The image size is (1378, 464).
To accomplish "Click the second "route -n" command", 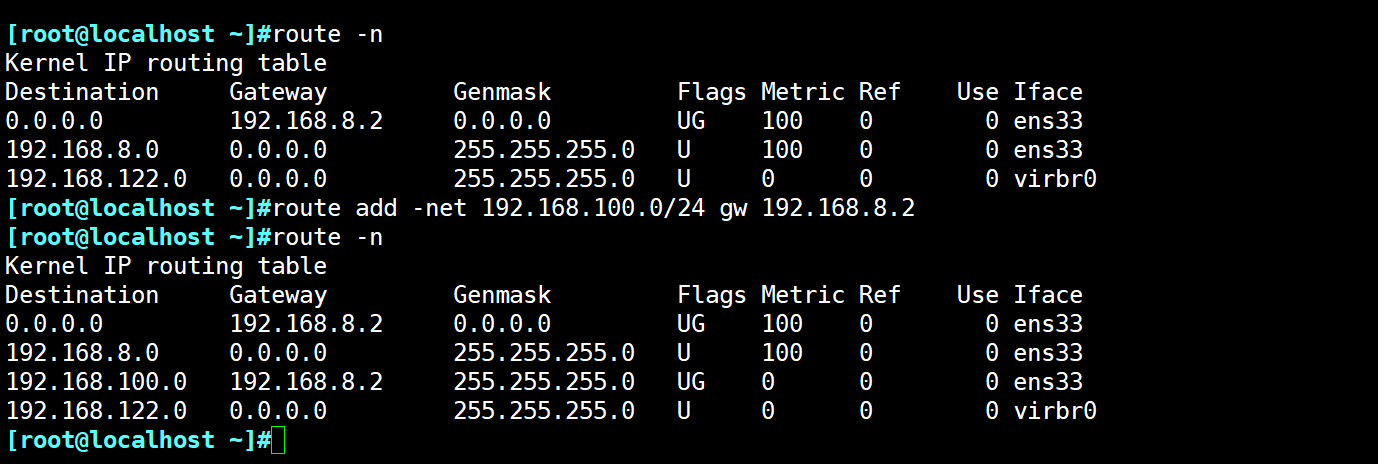I will pos(327,237).
